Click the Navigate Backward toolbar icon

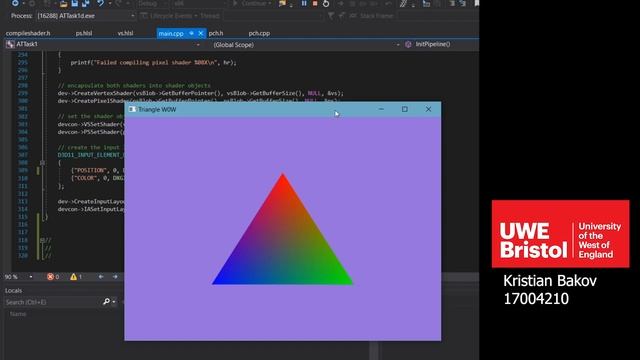coord(15,3)
